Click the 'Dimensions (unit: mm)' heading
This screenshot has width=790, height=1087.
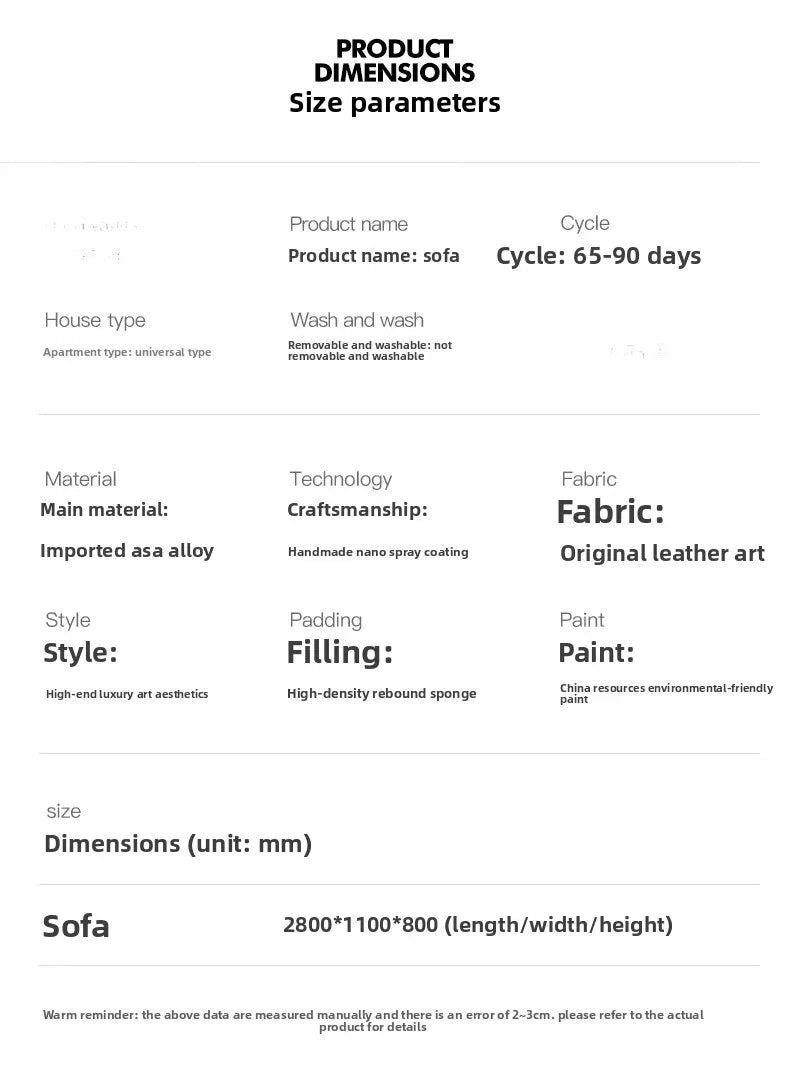click(178, 844)
